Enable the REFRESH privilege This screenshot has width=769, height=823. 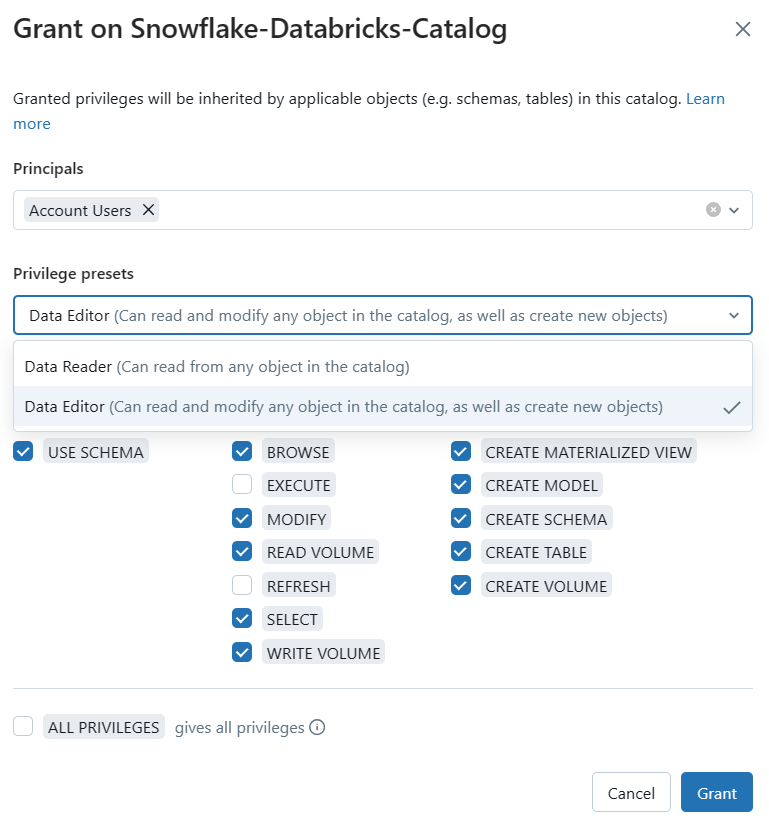pos(242,585)
